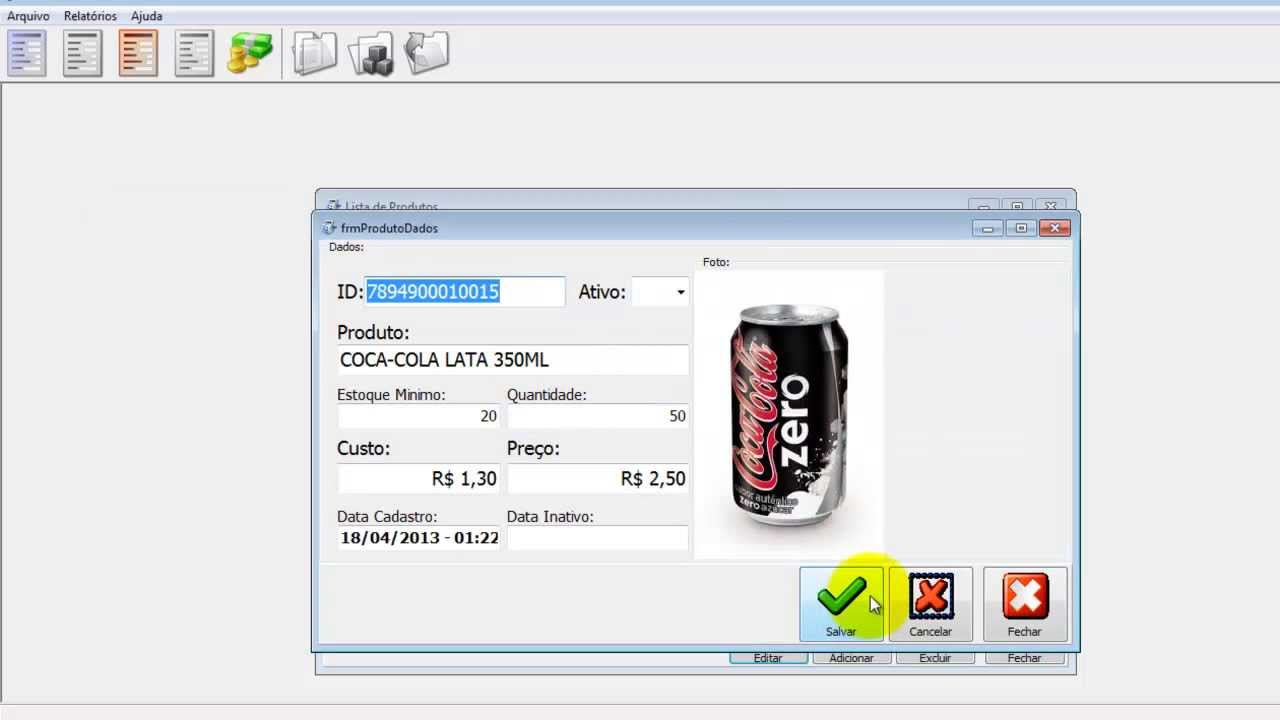
Task: Click the papers with boxes toolbar icon
Action: click(371, 52)
